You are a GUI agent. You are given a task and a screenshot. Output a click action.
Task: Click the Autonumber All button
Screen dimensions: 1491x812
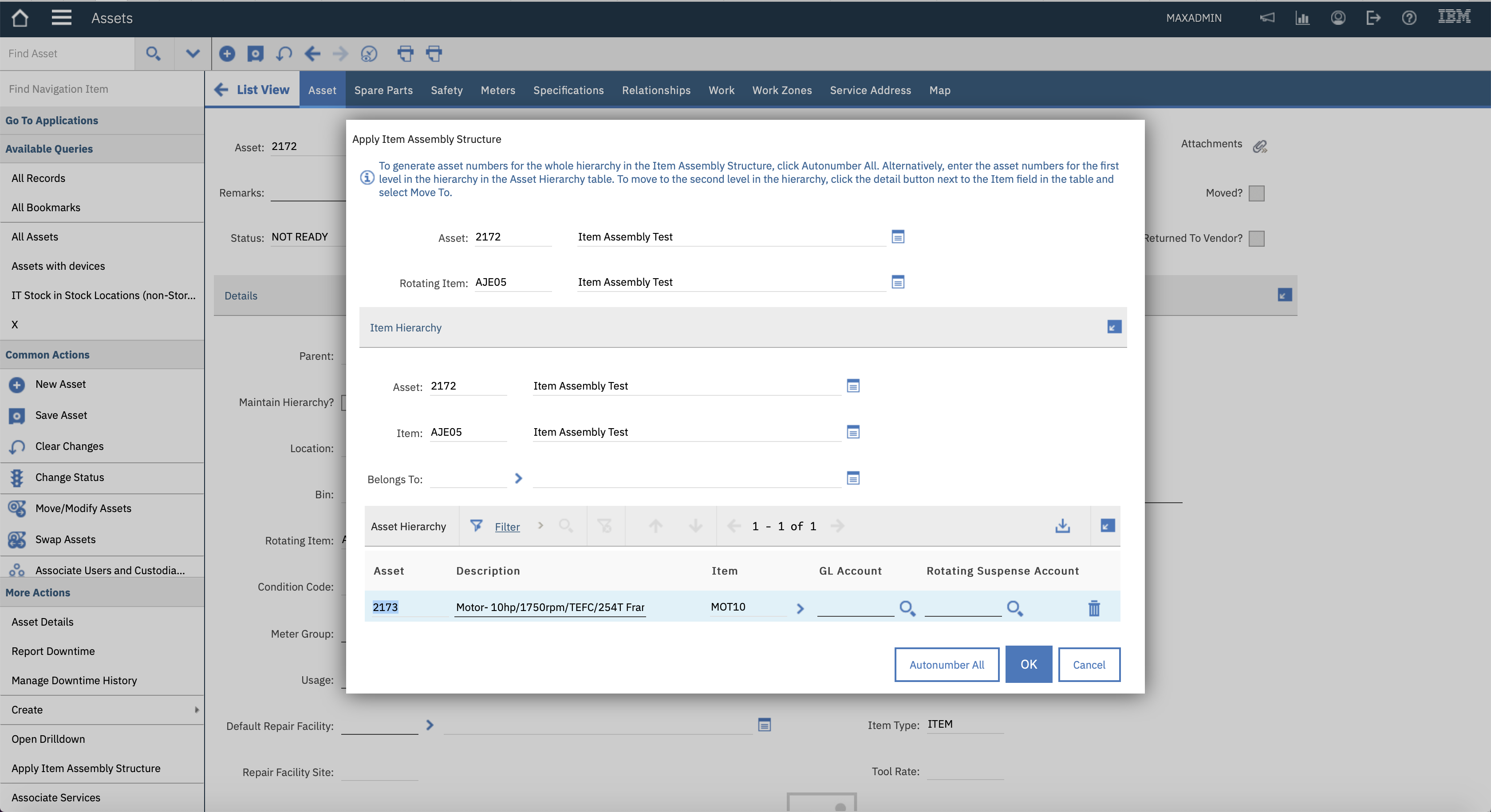947,664
